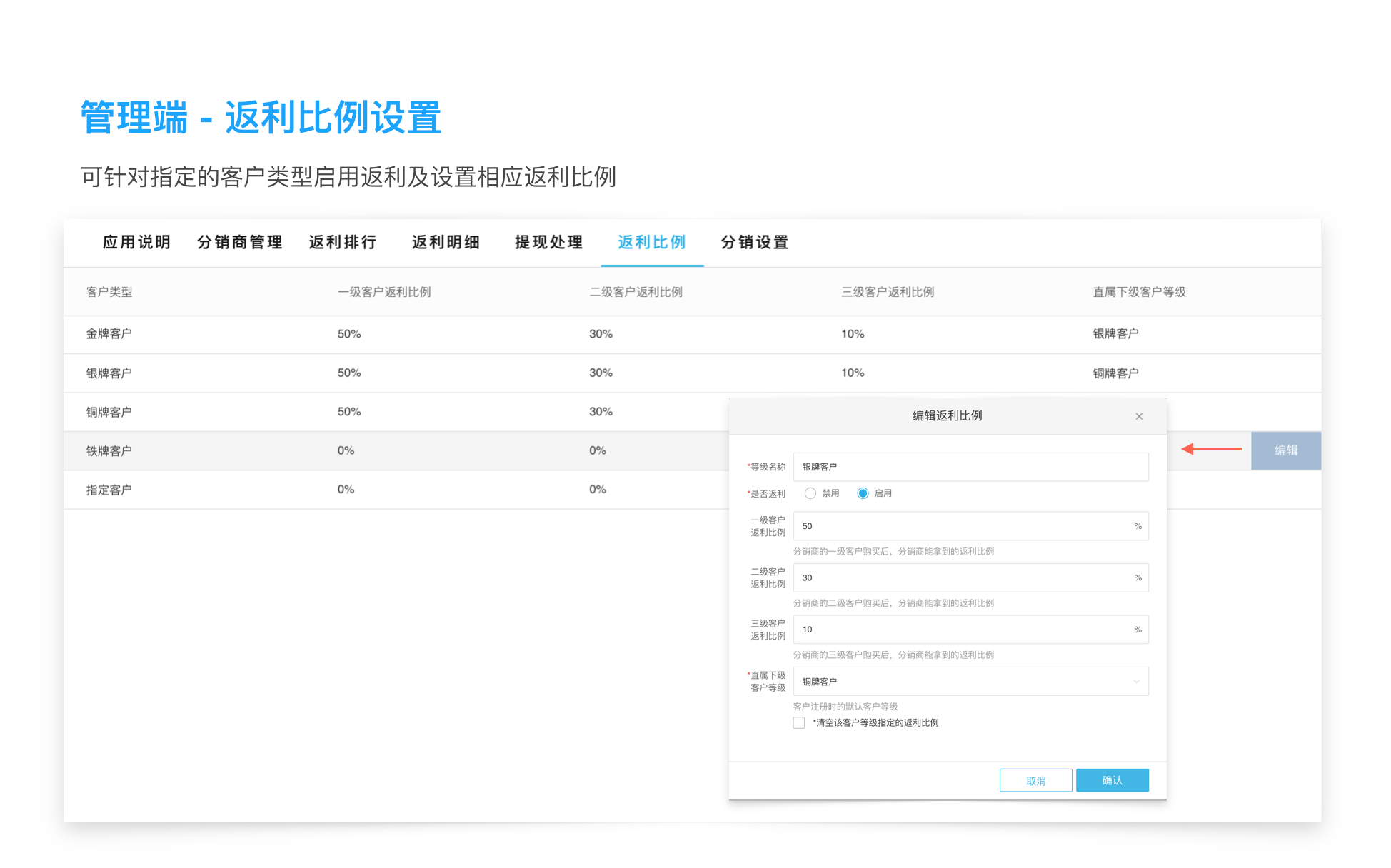Screen dimensions: 1391x868
Task: Click the 等级名称 input field
Action: [970, 467]
